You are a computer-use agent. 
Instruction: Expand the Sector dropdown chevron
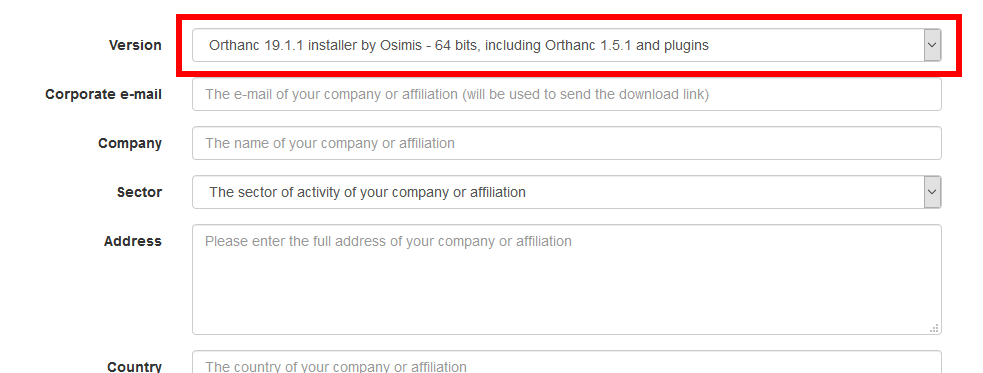(932, 192)
